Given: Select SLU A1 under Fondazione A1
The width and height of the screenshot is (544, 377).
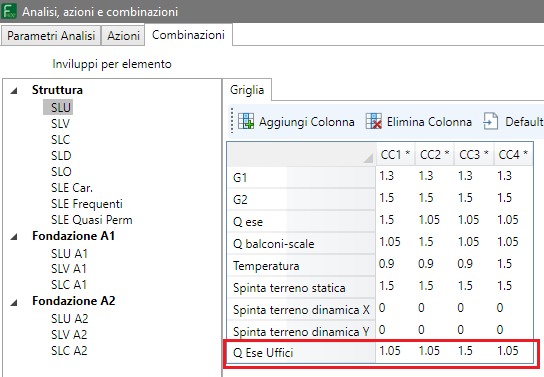Looking at the screenshot, I should click(69, 254).
